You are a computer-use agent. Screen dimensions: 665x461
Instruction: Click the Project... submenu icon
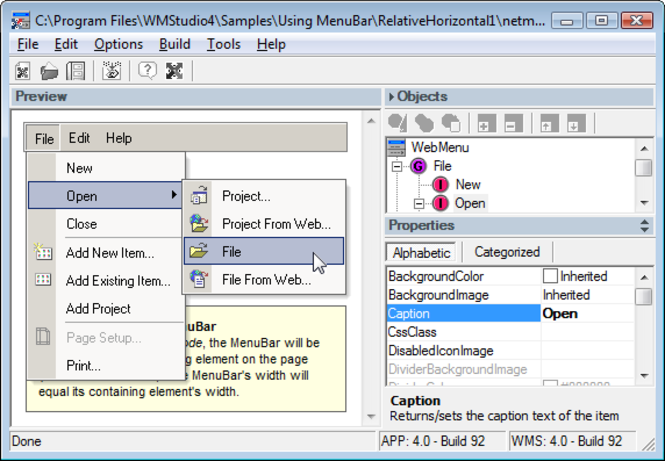tap(199, 196)
